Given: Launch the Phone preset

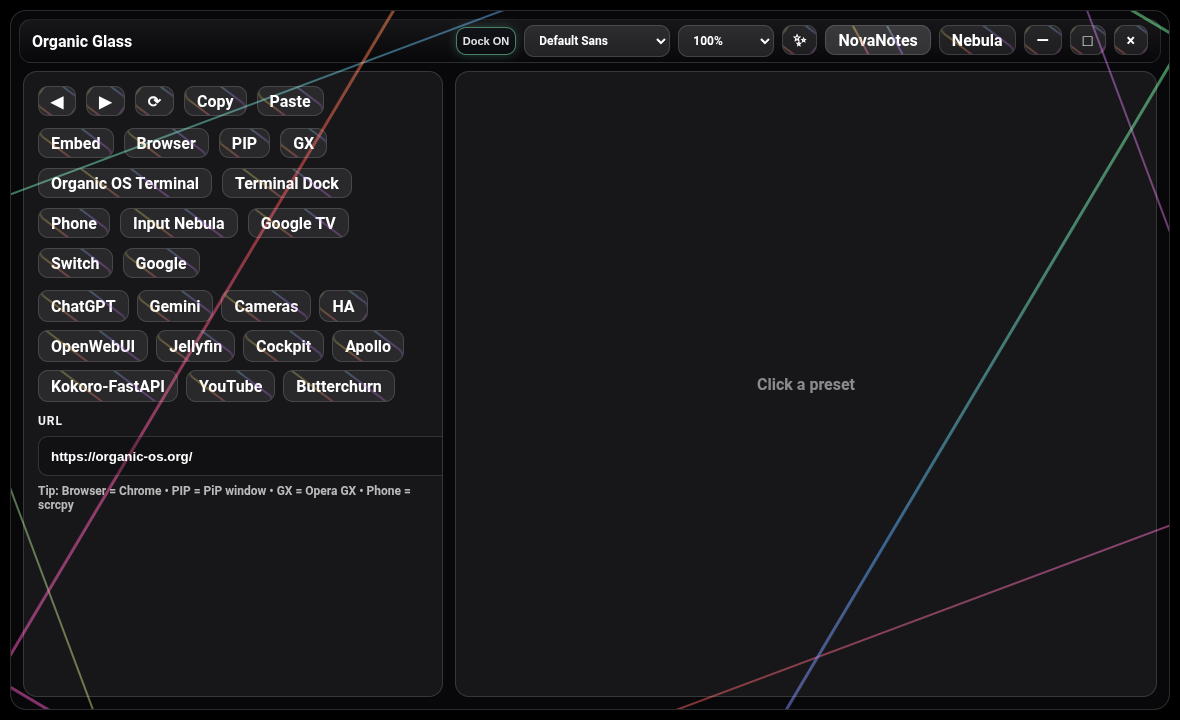Looking at the screenshot, I should (x=74, y=223).
